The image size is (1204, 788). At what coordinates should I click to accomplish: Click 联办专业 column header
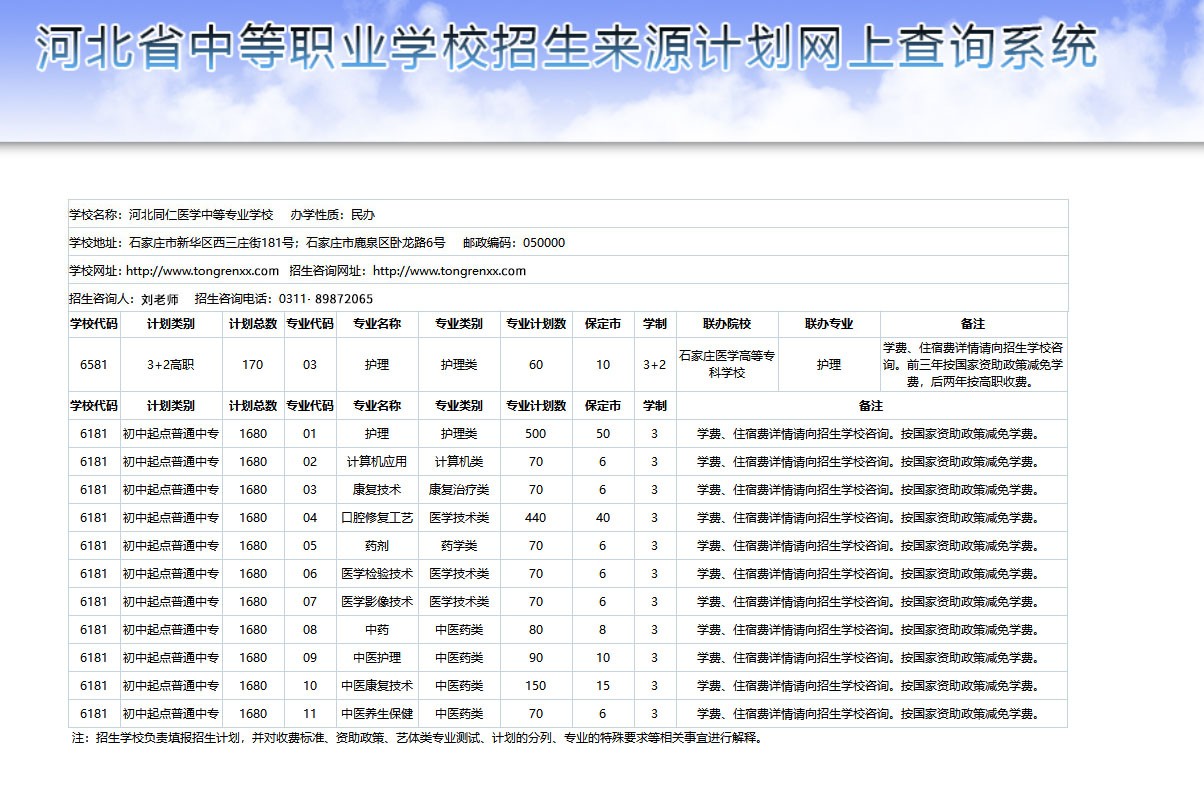829,324
